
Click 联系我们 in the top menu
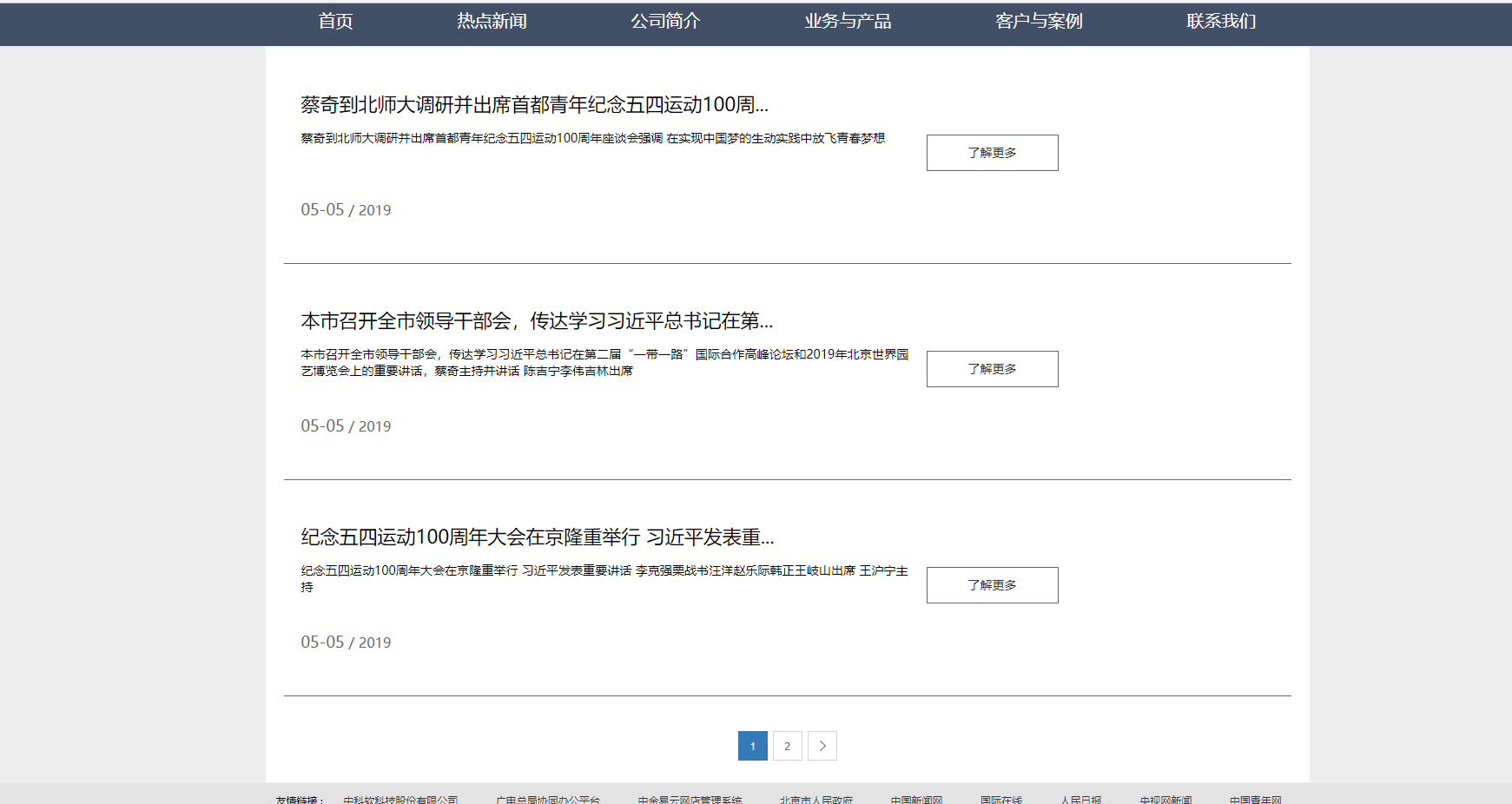(x=1221, y=22)
